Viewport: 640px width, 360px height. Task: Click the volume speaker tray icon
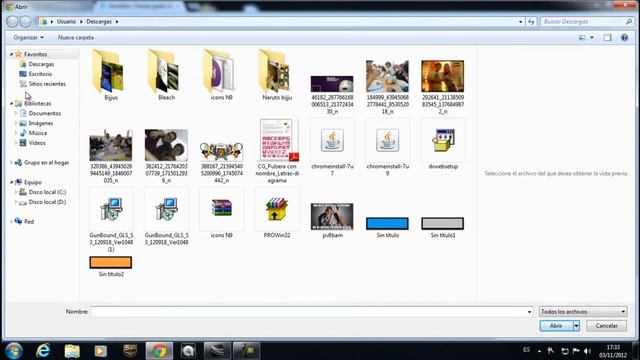coord(587,351)
